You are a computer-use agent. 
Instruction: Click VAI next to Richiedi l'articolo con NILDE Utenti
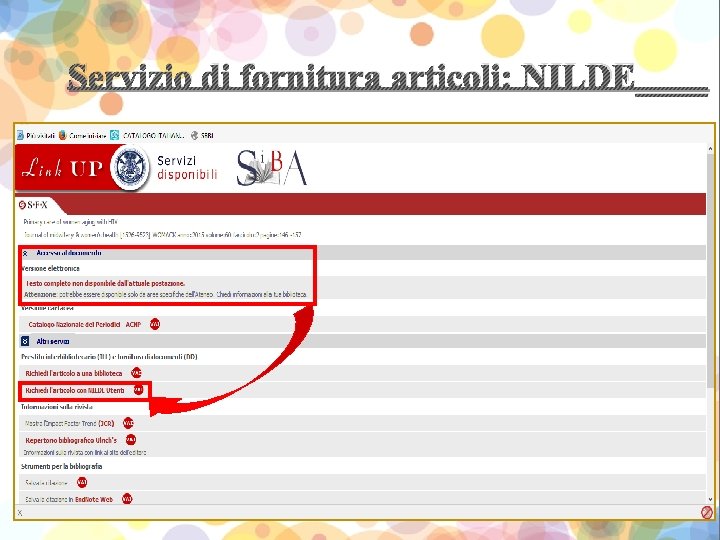[x=138, y=390]
